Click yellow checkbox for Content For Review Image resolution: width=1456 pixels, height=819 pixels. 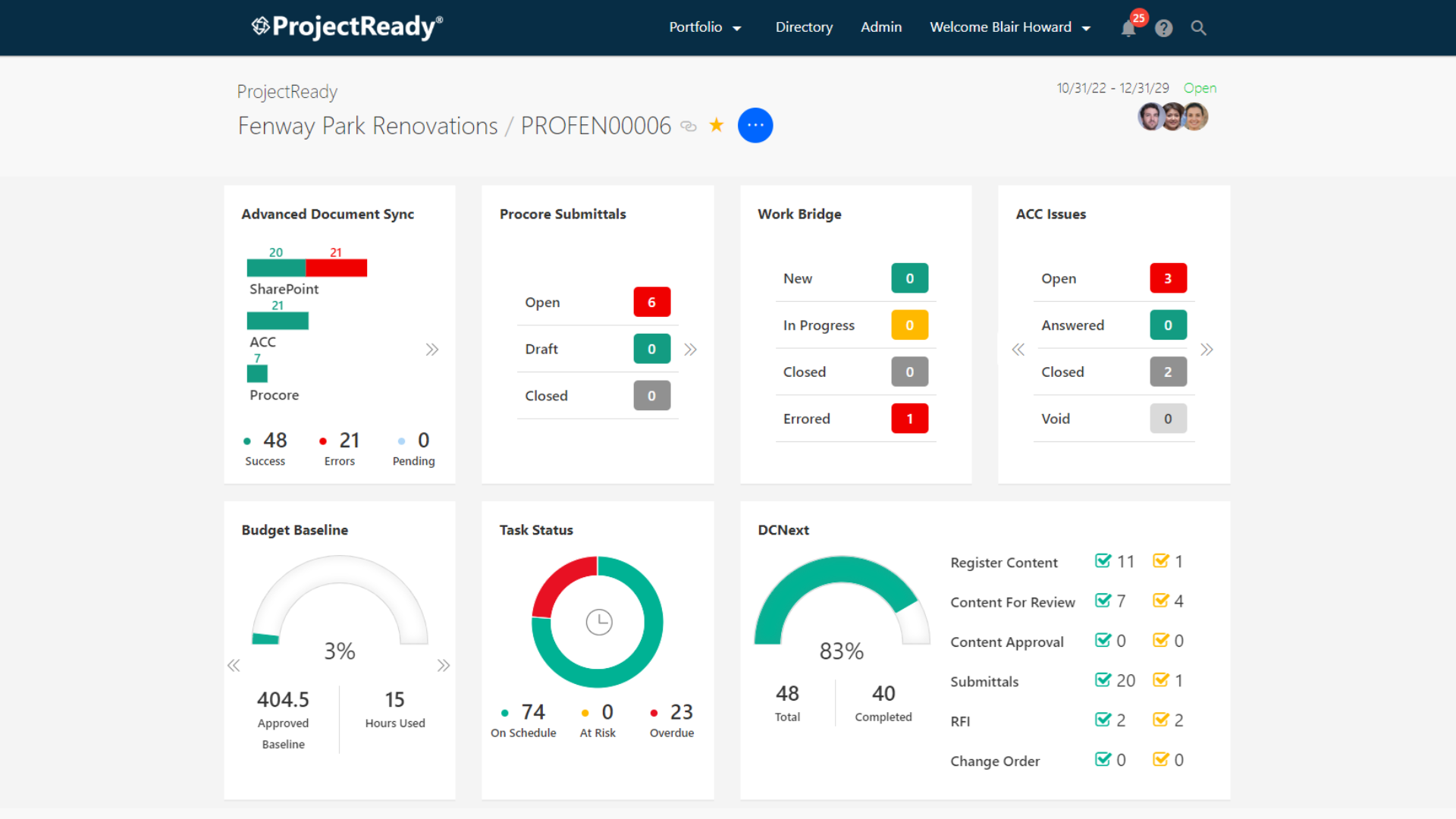(x=1160, y=601)
